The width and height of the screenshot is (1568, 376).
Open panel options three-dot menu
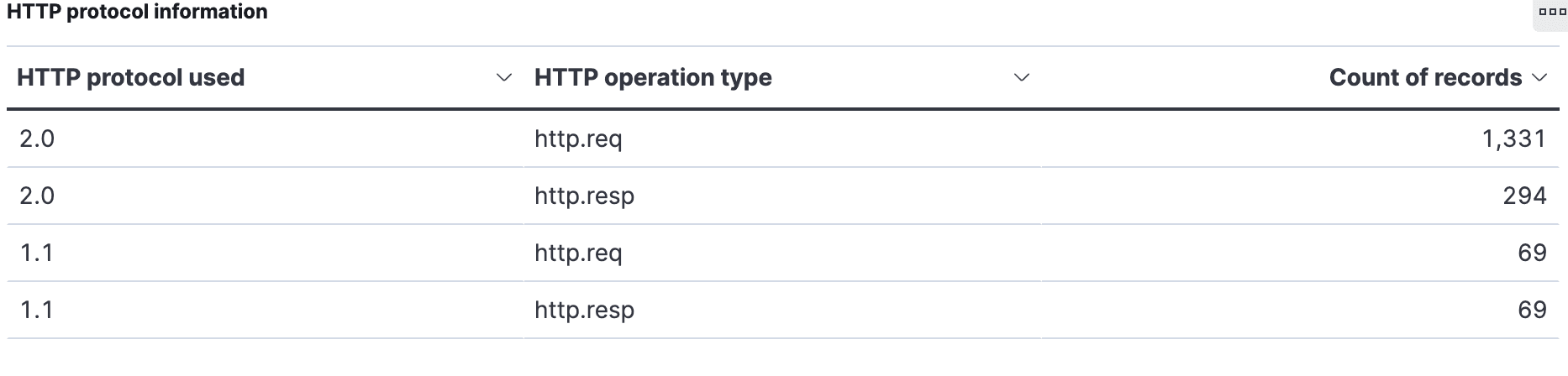pos(1551,13)
